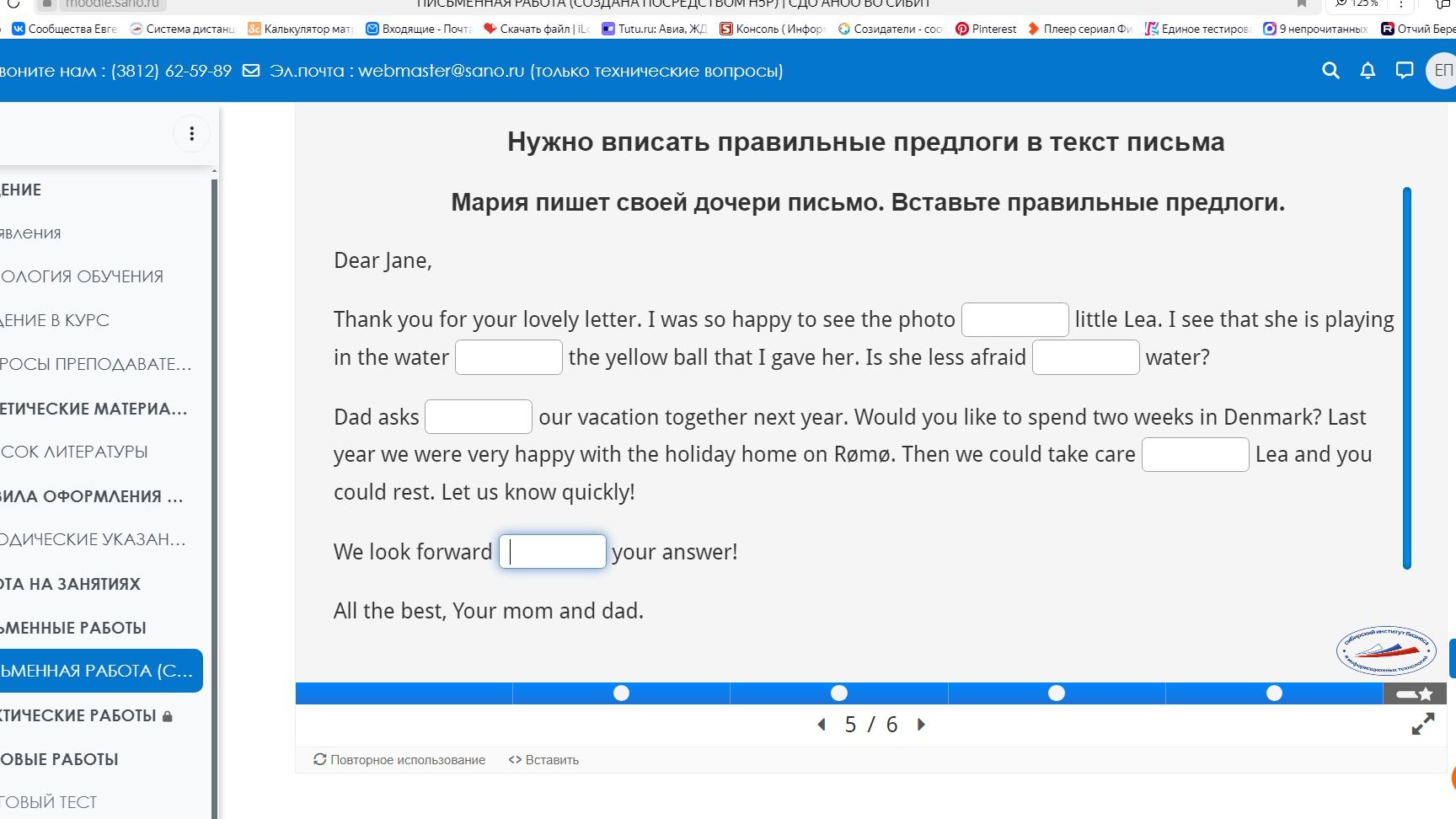
Task: Open ТЕХНОЛОГИЯ ОБУЧЕНИЯ sidebar item
Action: [x=82, y=276]
